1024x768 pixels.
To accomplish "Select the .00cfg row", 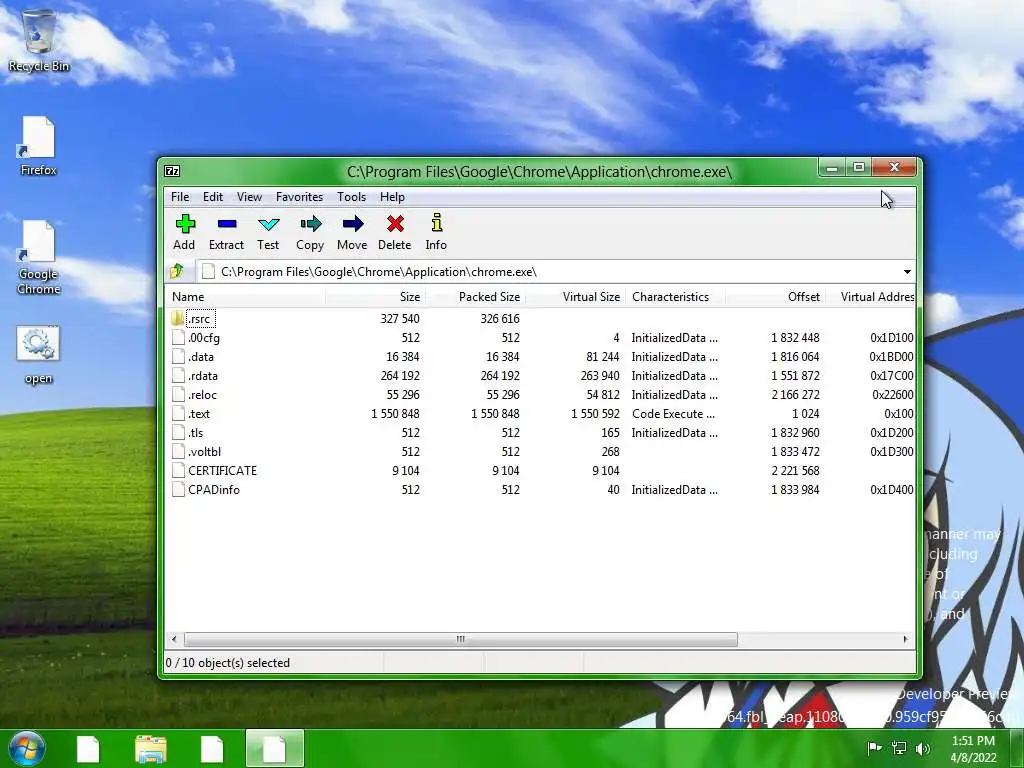I will (541, 338).
